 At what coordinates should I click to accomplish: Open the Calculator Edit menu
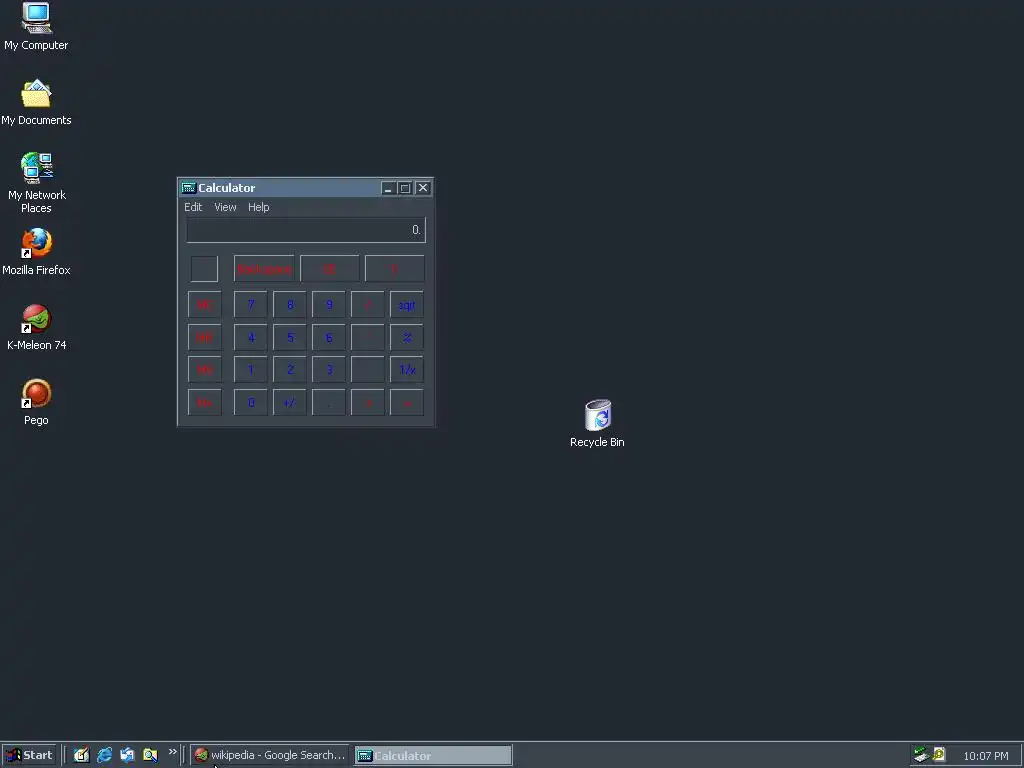coord(193,207)
